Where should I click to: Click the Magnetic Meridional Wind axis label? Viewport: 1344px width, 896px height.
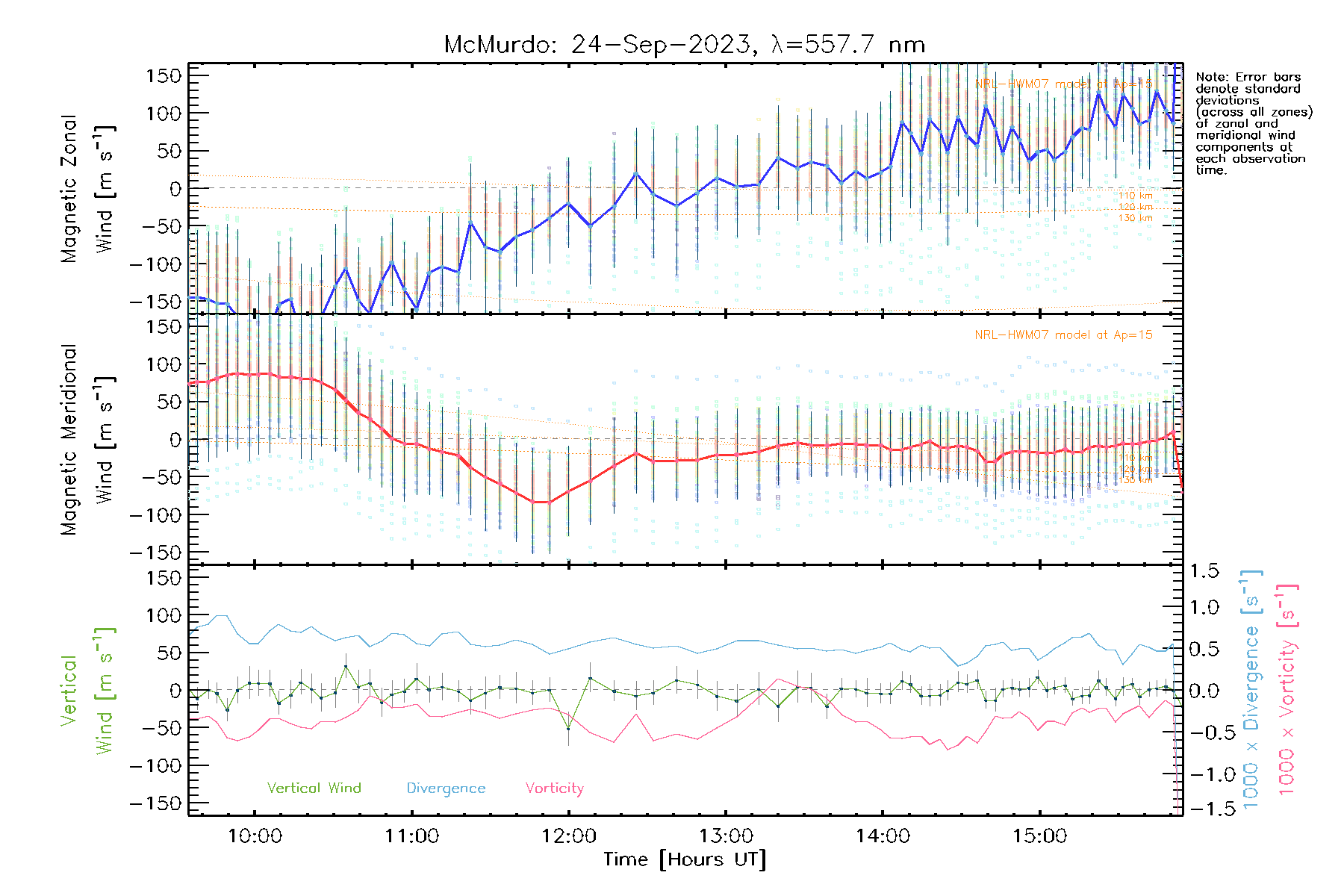(x=86, y=440)
